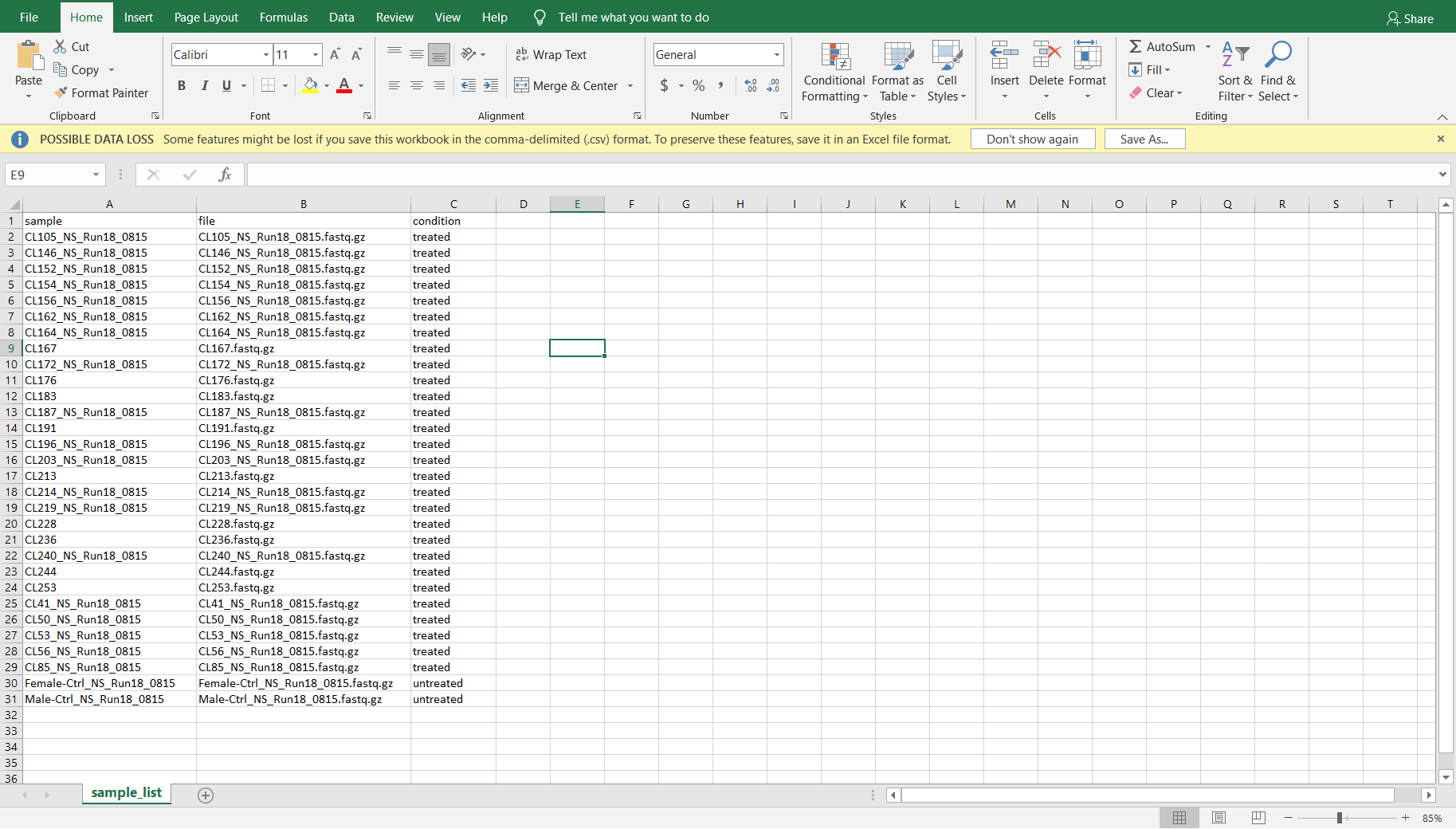The height and width of the screenshot is (829, 1456).
Task: Toggle Bottom Align
Action: click(x=439, y=54)
